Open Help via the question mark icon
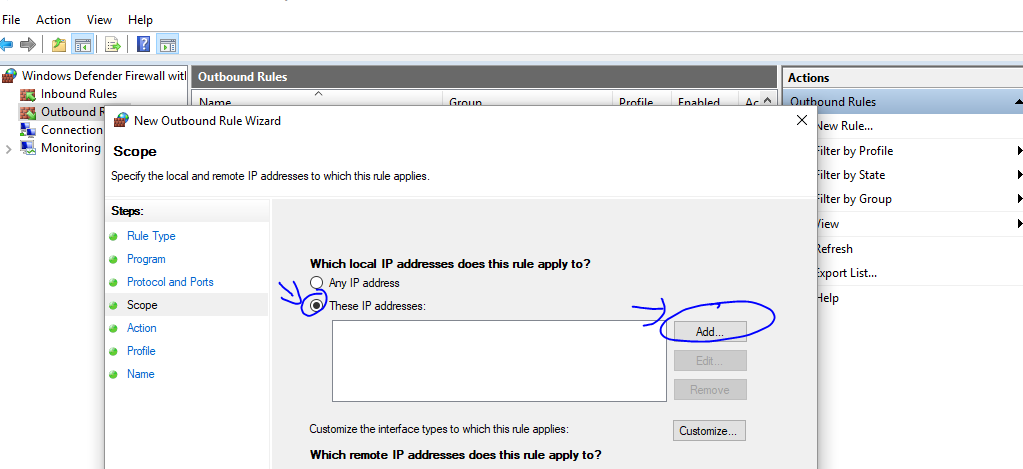1023x469 pixels. 144,44
